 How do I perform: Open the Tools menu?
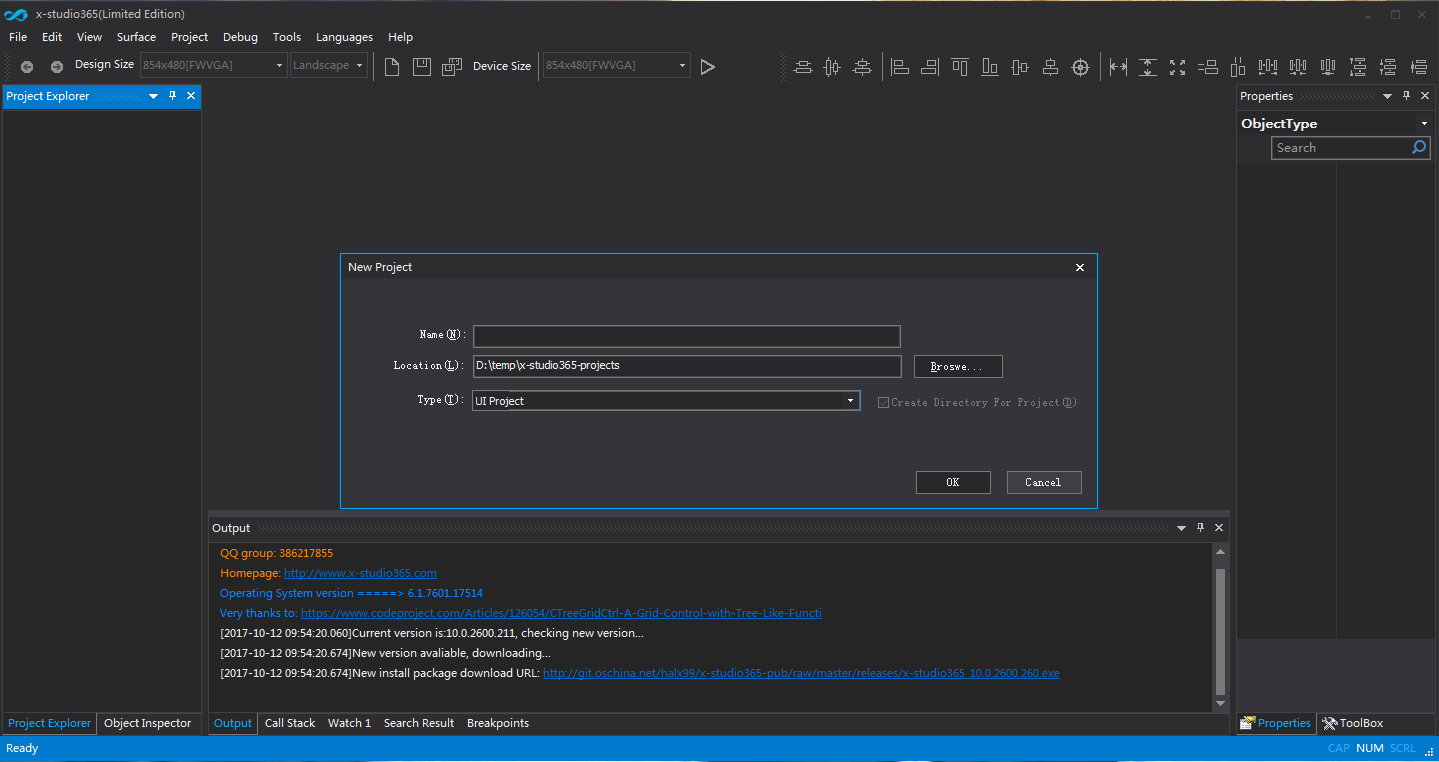(287, 37)
